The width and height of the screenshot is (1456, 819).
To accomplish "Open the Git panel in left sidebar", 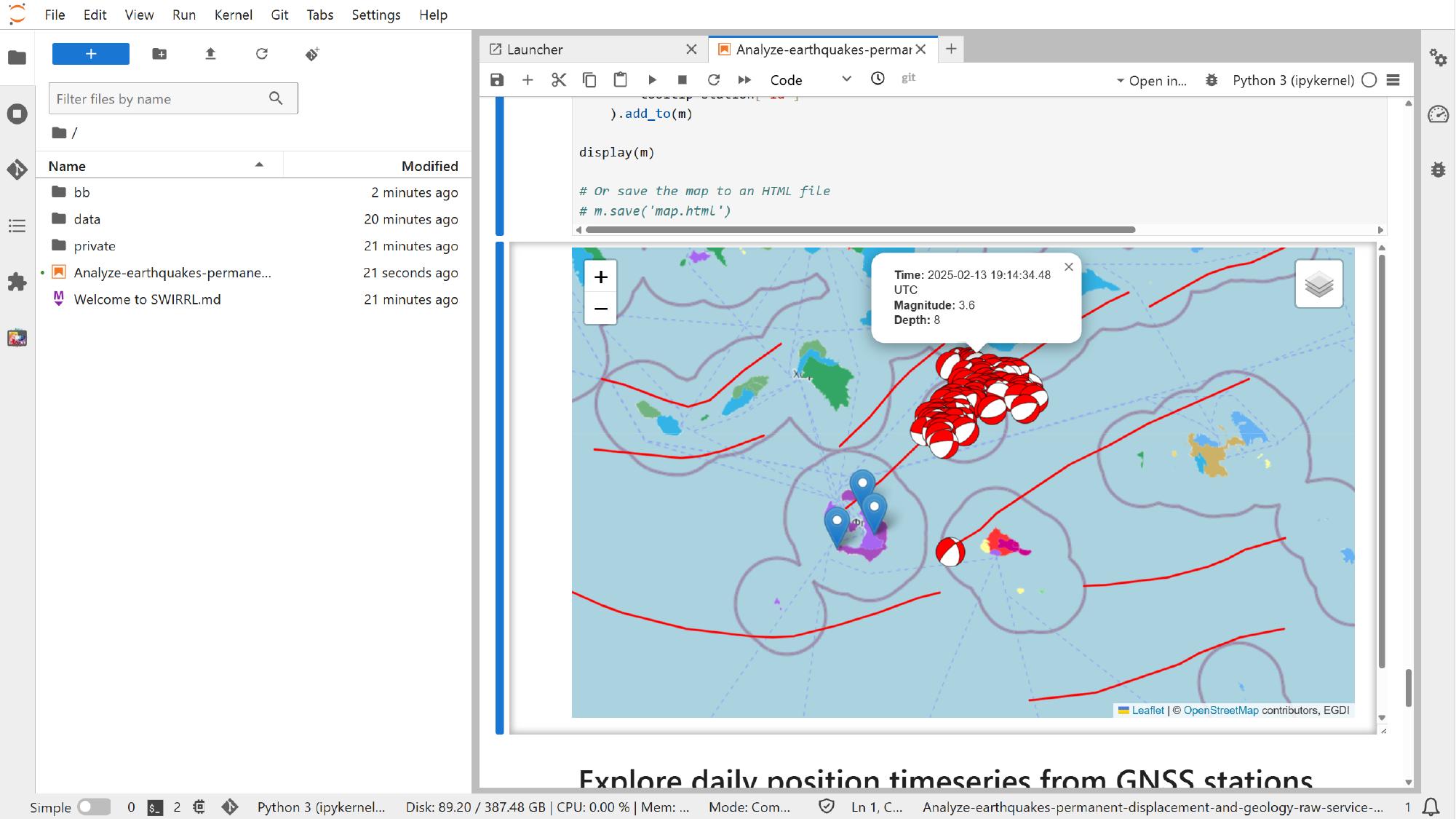I will (x=17, y=170).
